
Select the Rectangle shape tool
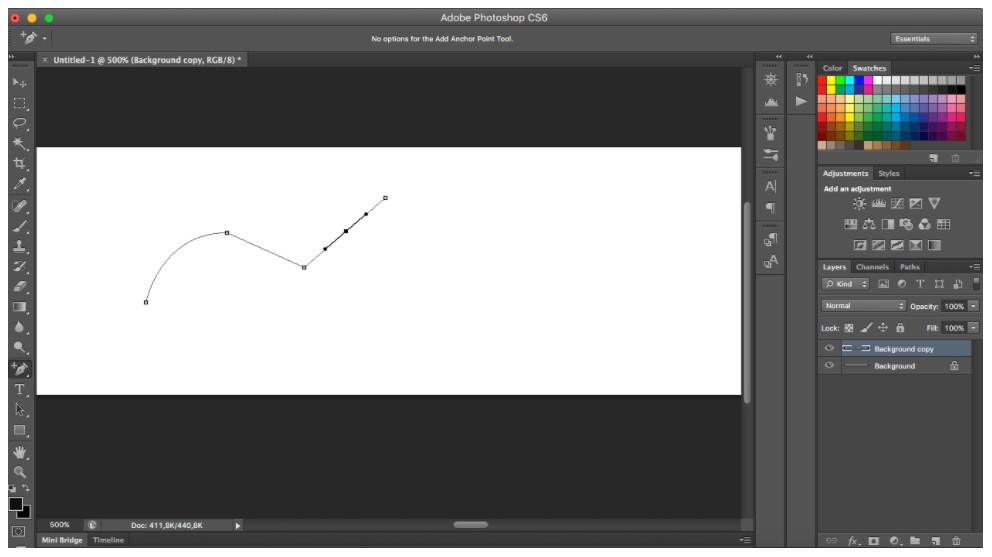click(x=20, y=430)
